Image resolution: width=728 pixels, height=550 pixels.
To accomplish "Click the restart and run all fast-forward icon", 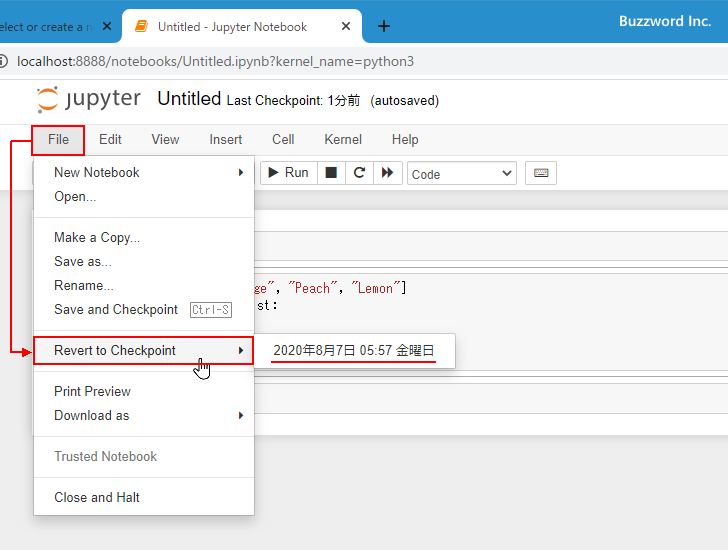I will tap(388, 173).
